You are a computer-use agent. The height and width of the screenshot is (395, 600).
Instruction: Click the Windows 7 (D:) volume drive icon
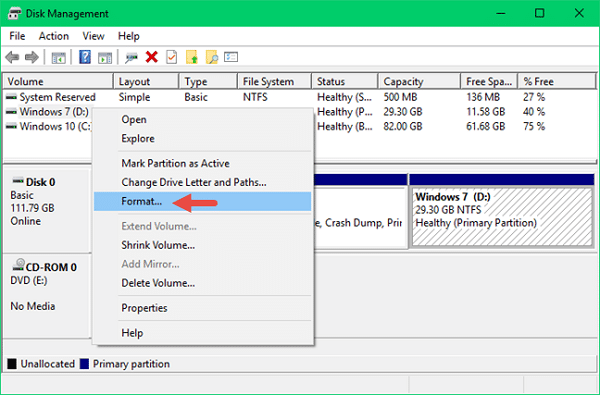tap(11, 112)
